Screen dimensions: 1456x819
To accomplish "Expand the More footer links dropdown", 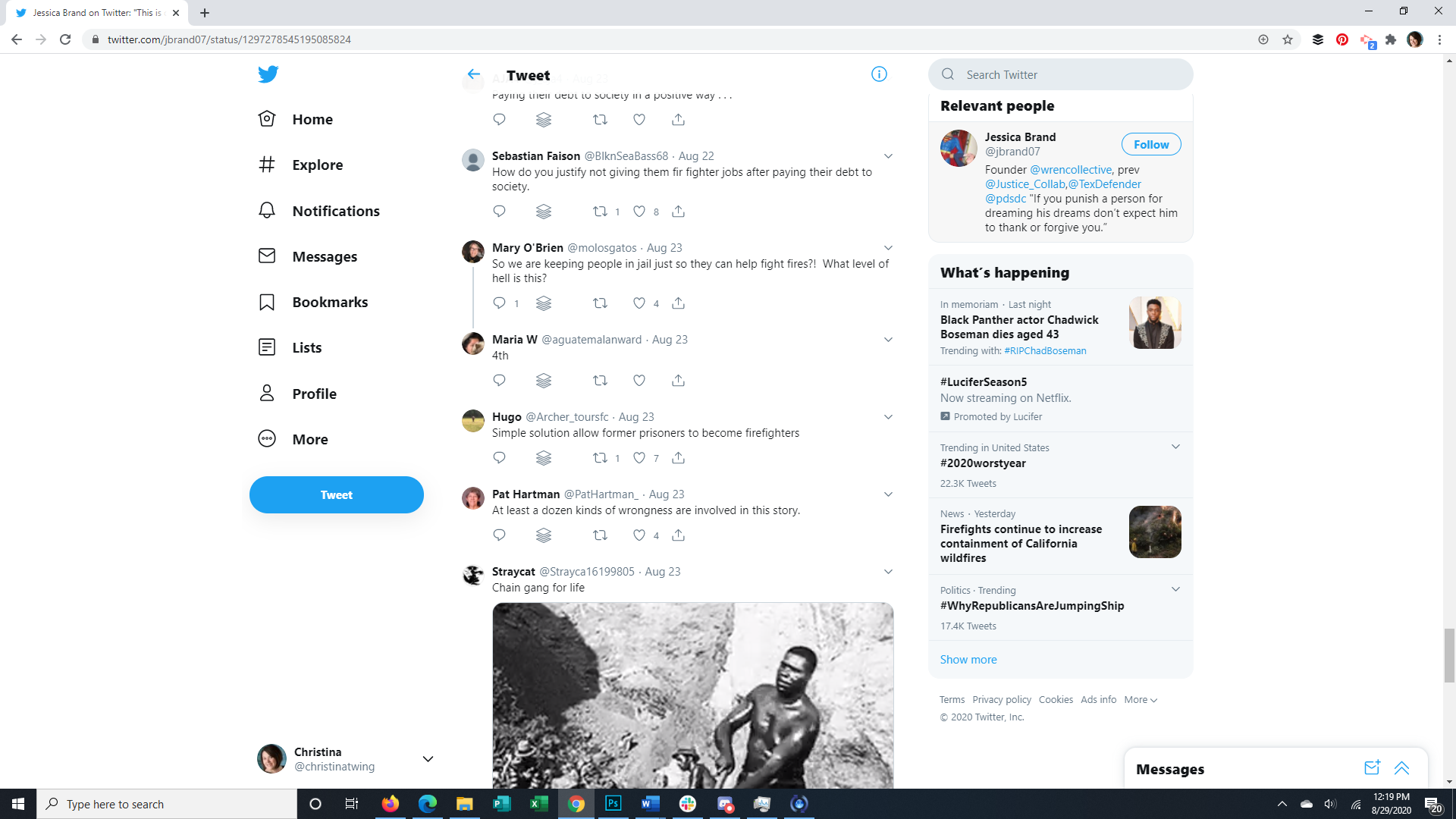I will [1141, 700].
